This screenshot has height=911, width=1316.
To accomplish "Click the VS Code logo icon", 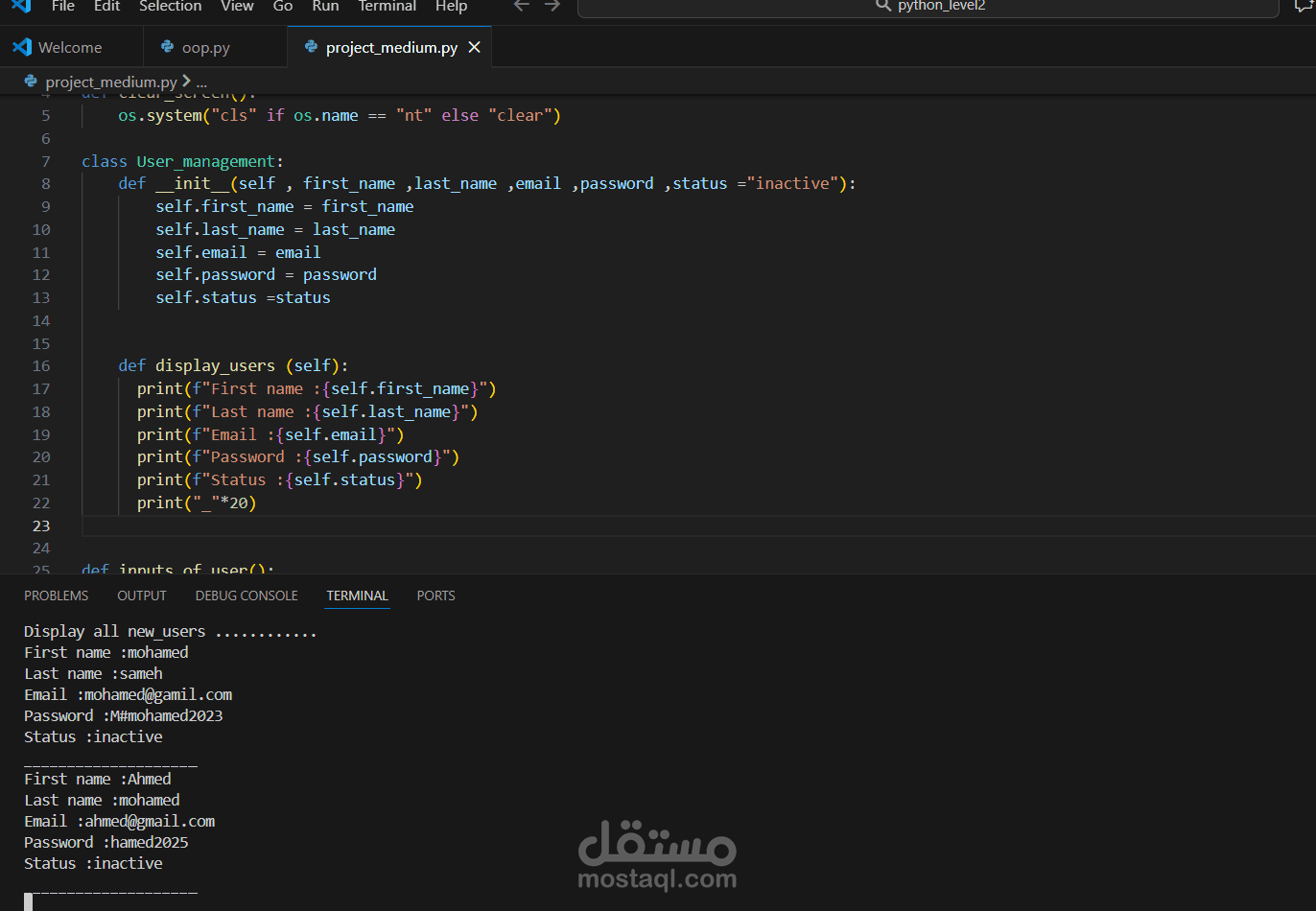I will (x=21, y=5).
